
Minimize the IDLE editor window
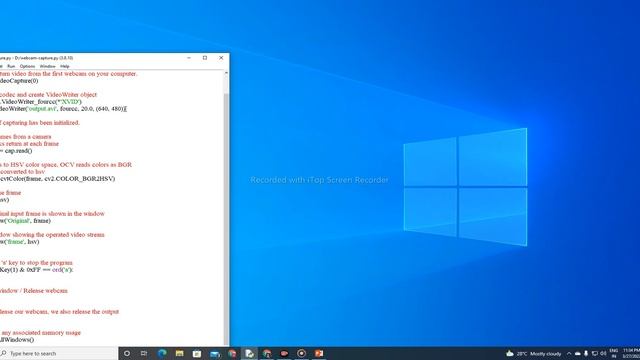189,58
